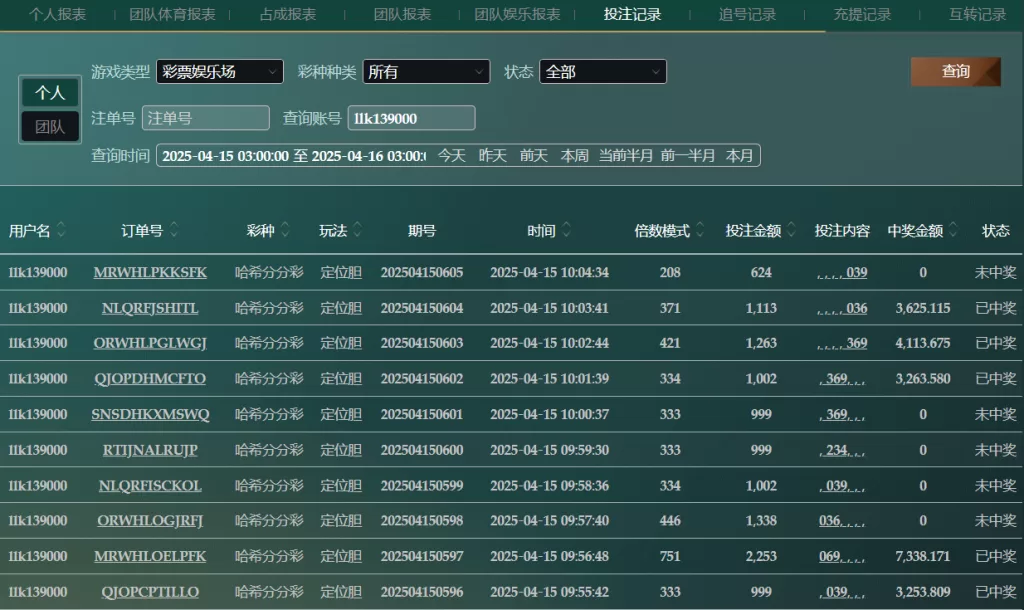Open order link MRWHLPKKSFK
This screenshot has height=610, width=1024.
150,273
